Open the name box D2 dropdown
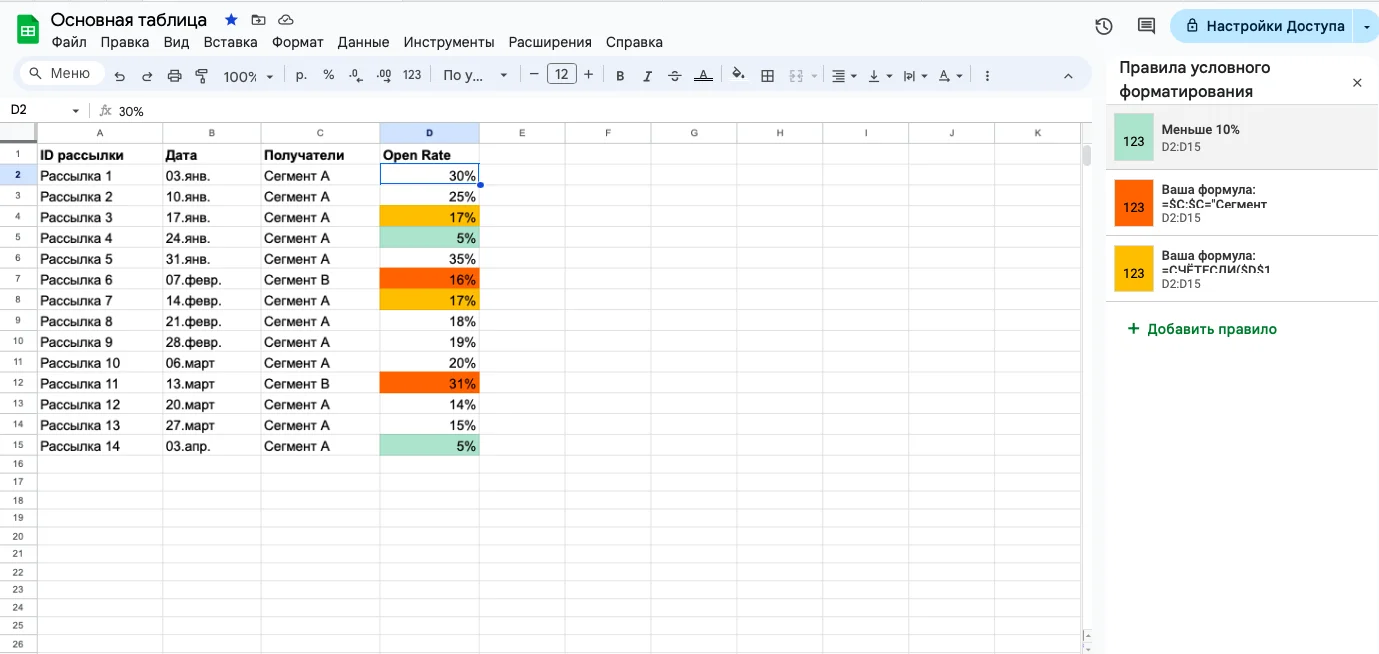1379x654 pixels. point(75,111)
